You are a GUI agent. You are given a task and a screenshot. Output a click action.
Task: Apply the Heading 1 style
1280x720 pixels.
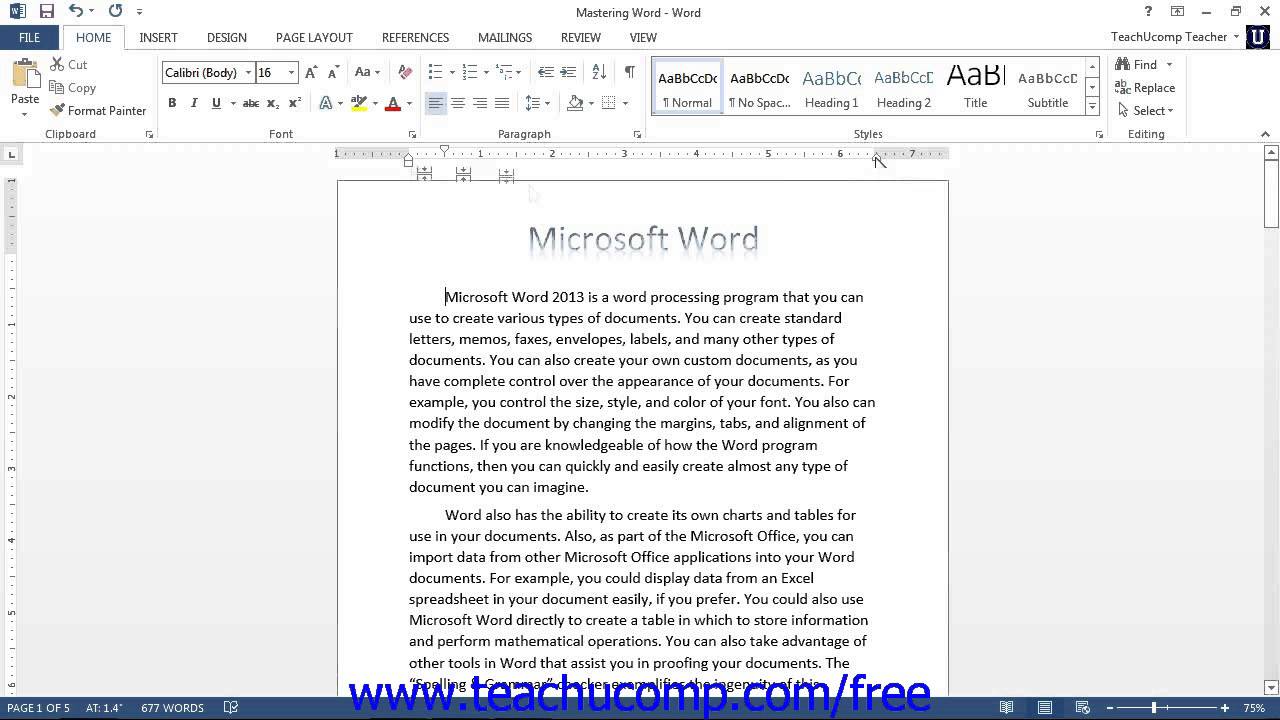[x=831, y=87]
